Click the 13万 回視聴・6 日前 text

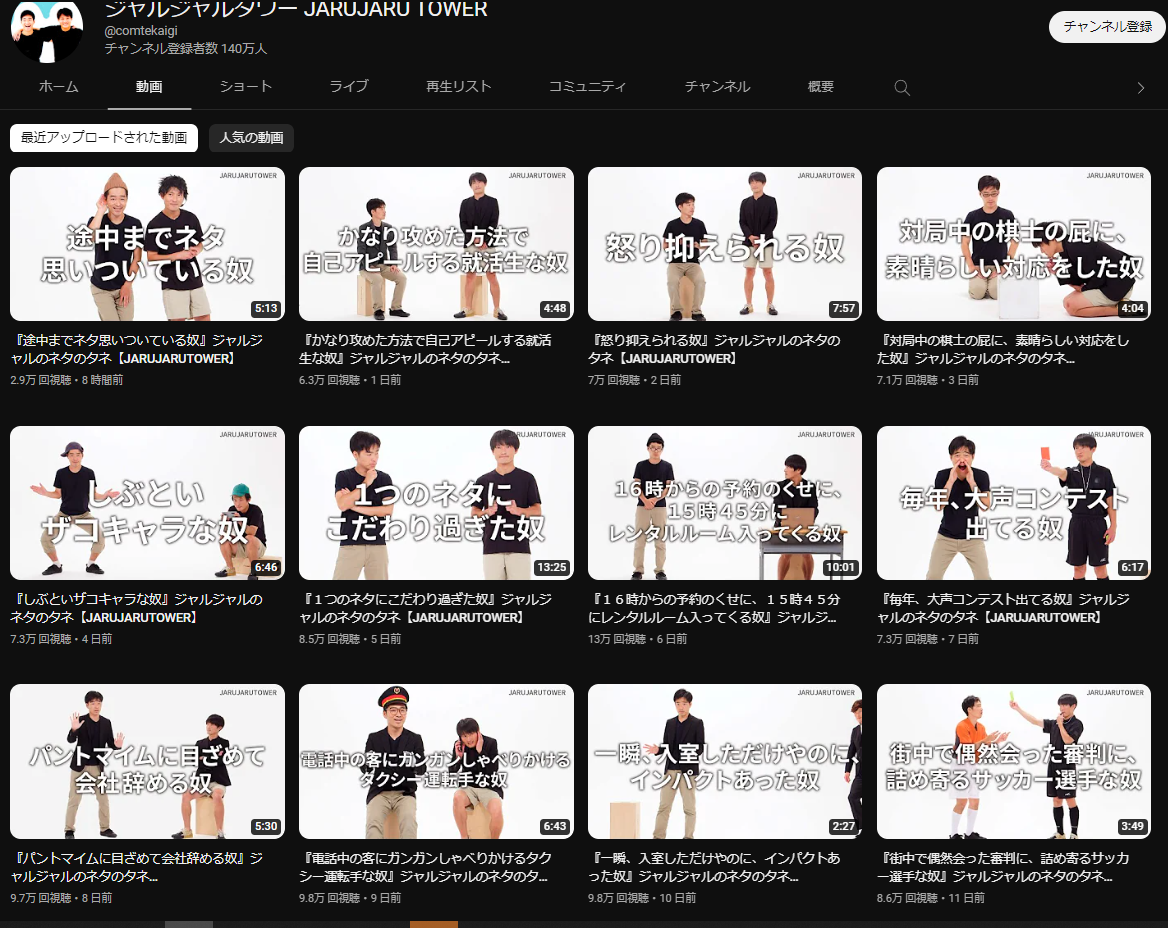point(638,639)
